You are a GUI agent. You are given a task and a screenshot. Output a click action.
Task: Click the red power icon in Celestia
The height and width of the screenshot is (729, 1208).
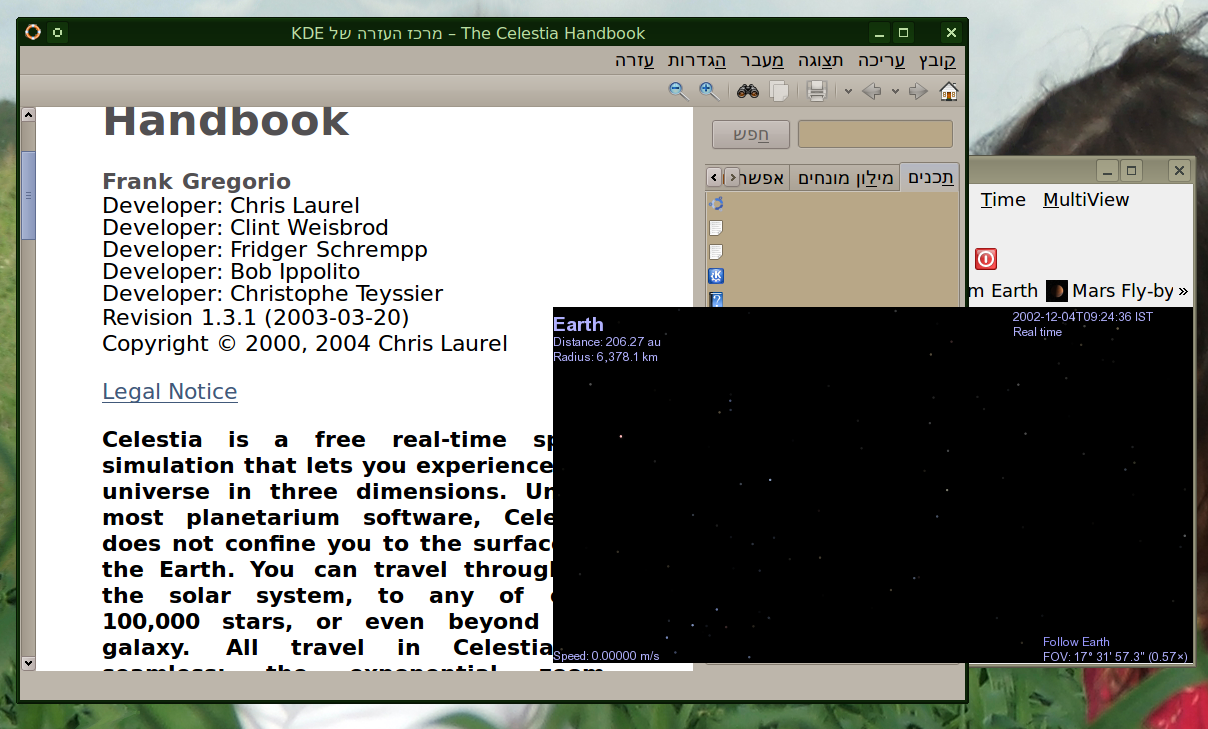point(986,259)
